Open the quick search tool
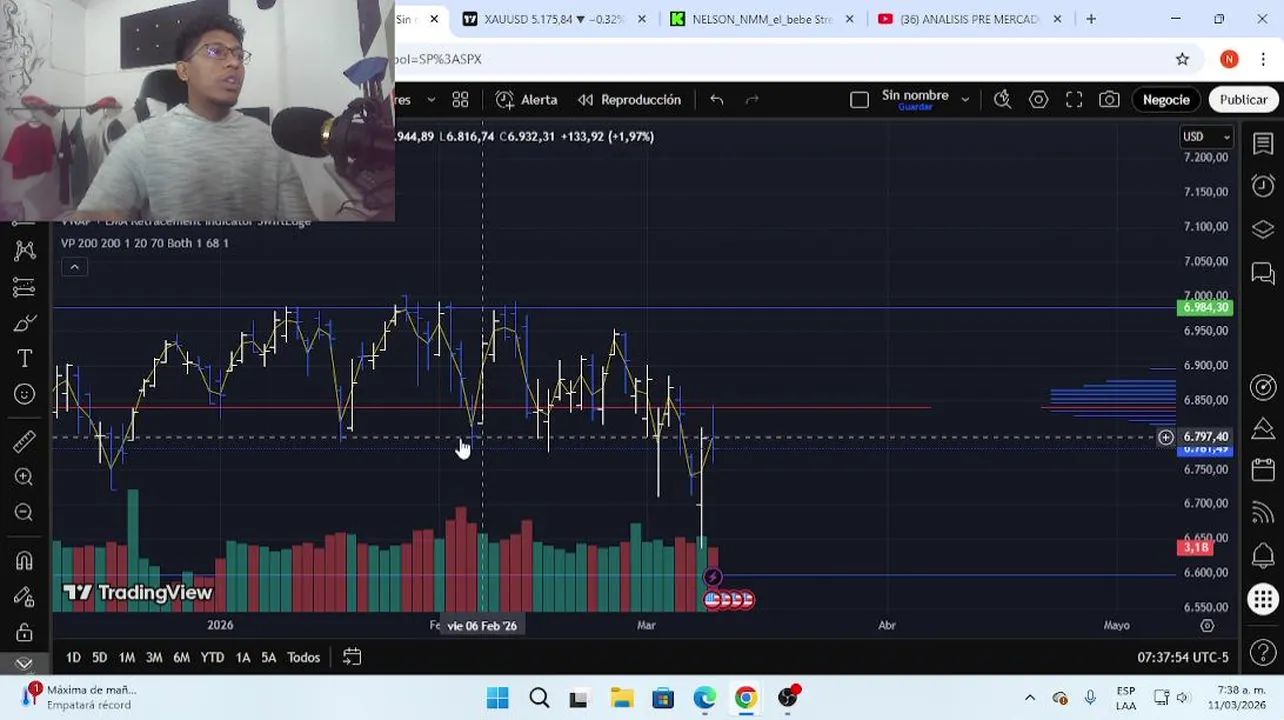Viewport: 1284px width, 720px height. [1002, 100]
